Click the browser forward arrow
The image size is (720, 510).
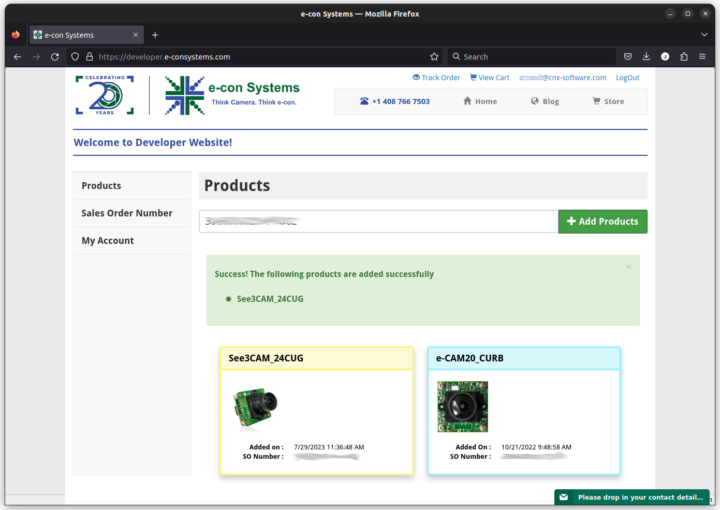point(36,57)
